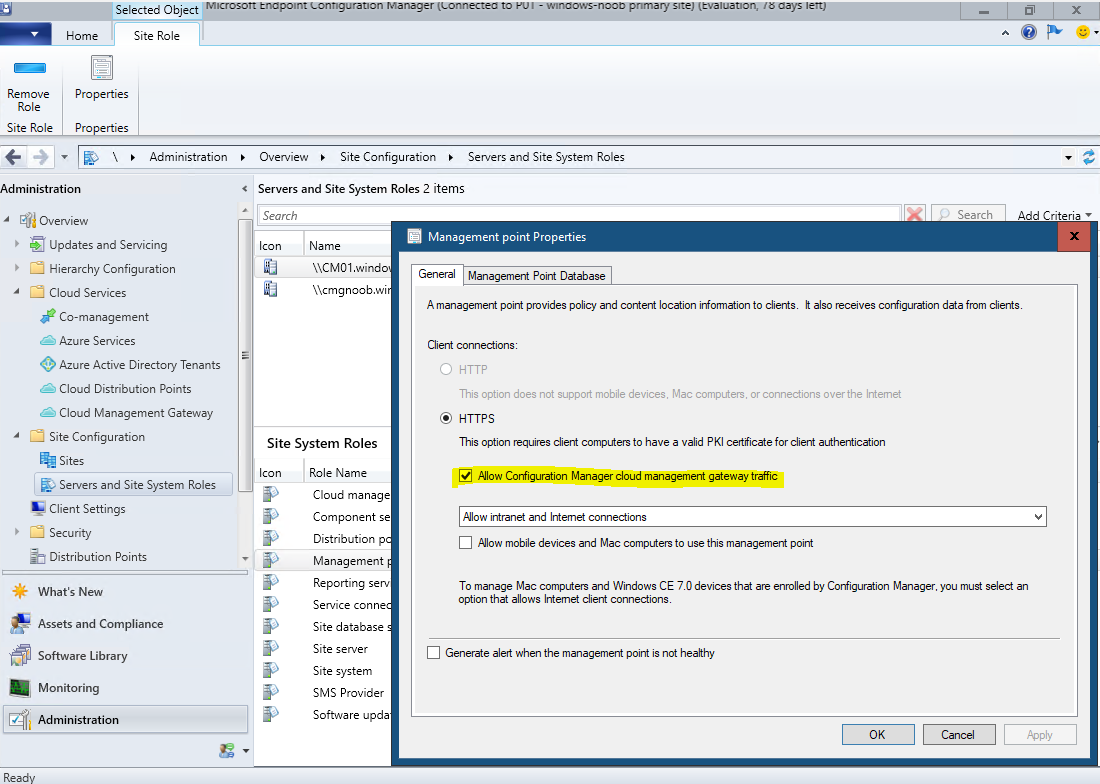Select Servers and Site System Roles node

tap(133, 485)
